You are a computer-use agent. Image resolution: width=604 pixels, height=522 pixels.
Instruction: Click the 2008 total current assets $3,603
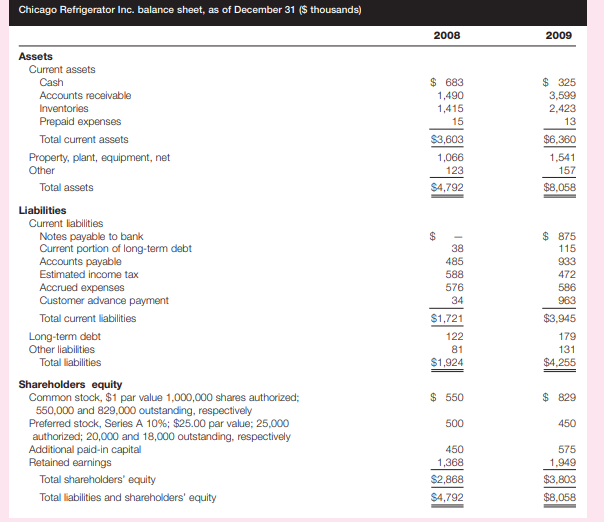tap(447, 139)
